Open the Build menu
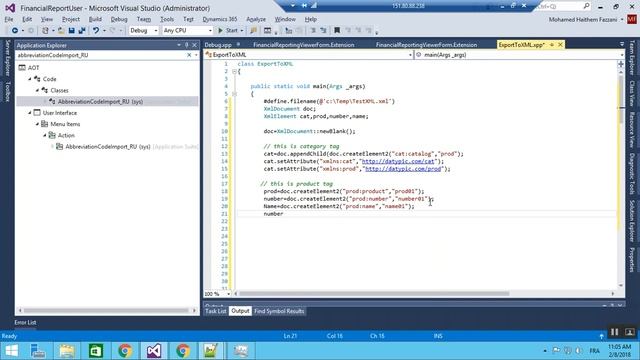The image size is (640, 360). pos(95,19)
